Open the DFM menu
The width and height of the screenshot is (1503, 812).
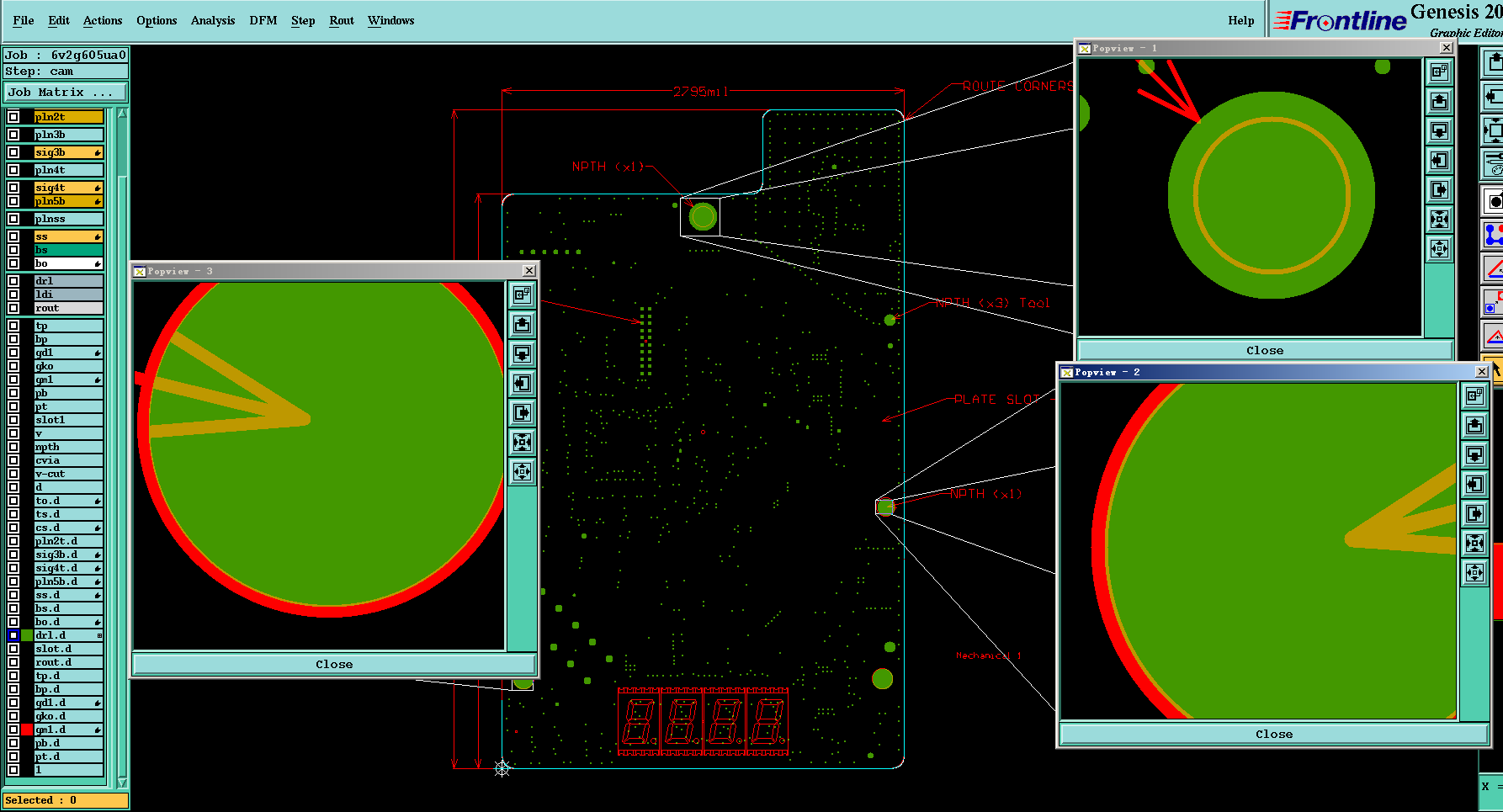263,20
